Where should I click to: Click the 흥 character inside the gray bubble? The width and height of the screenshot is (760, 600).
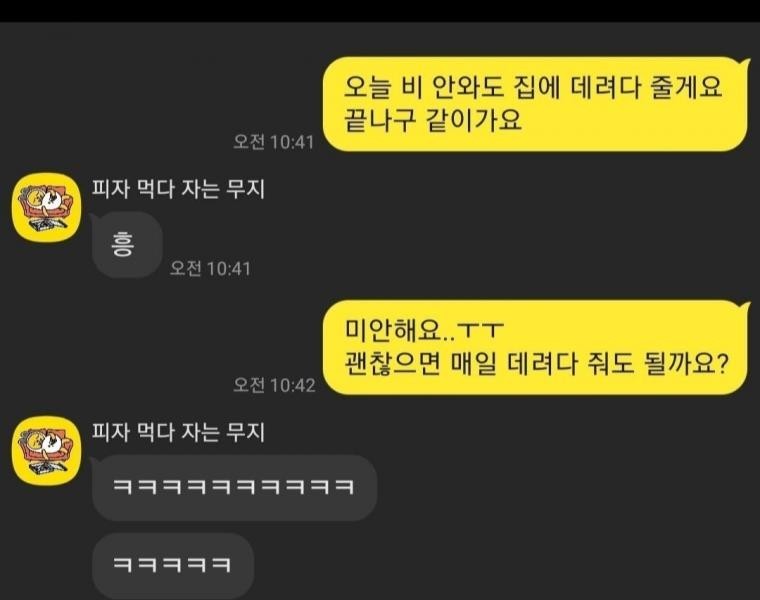pos(123,244)
